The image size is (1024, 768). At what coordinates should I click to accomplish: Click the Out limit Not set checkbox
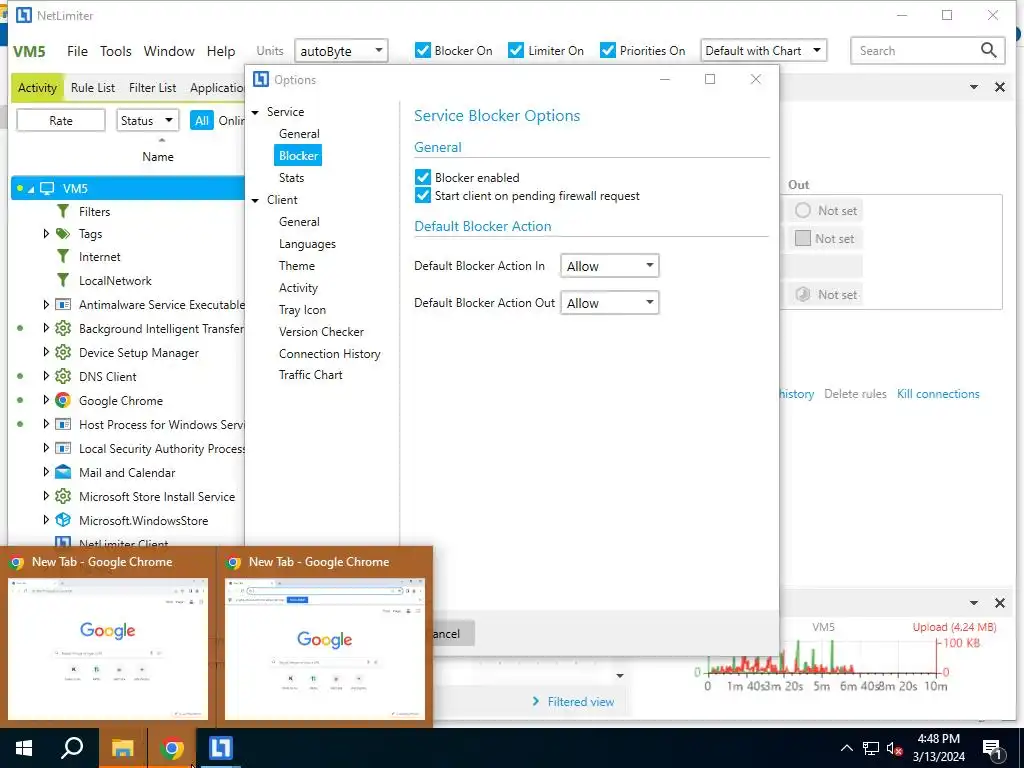(x=803, y=238)
